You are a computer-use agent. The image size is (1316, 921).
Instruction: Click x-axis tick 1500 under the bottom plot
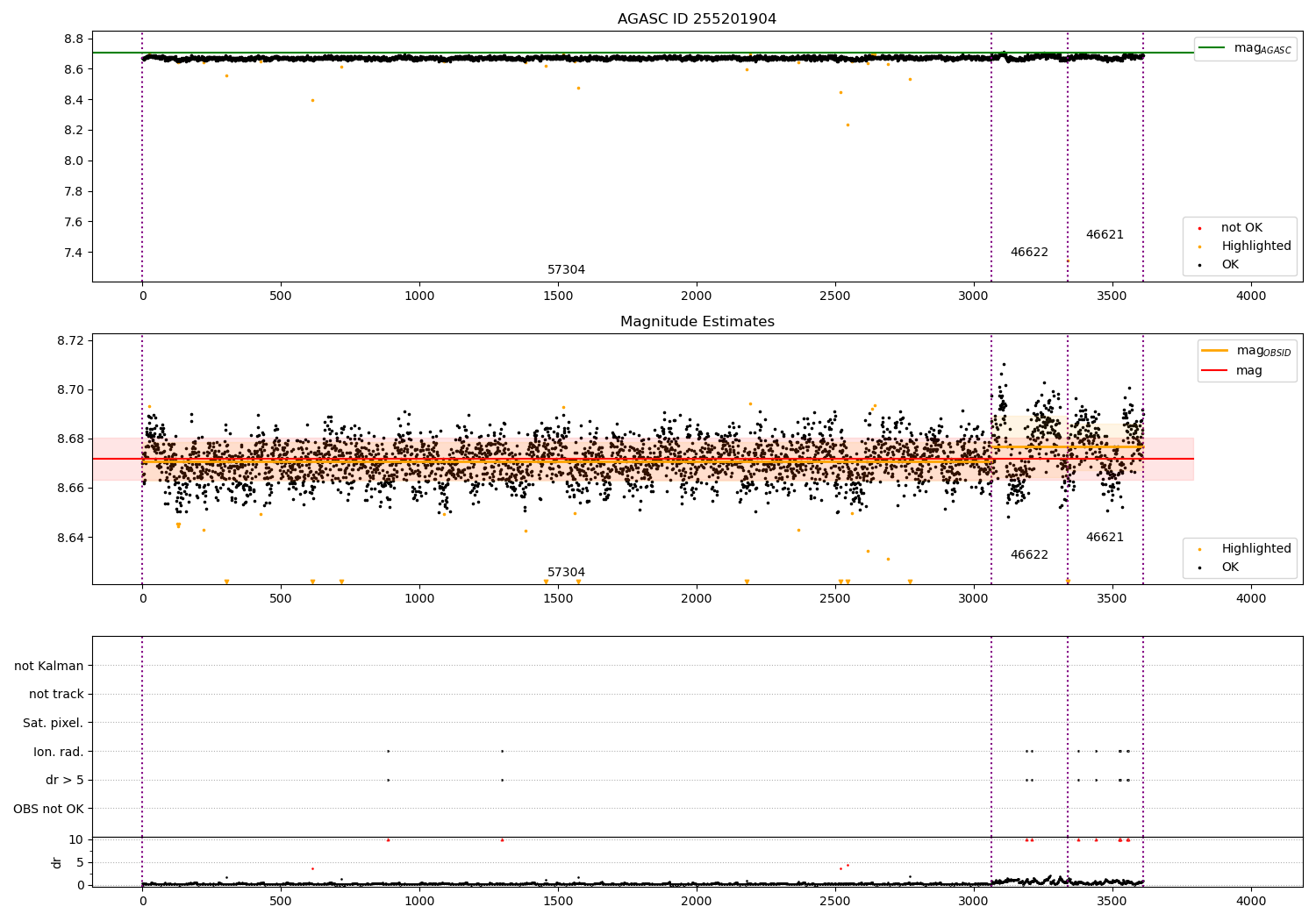click(x=558, y=901)
